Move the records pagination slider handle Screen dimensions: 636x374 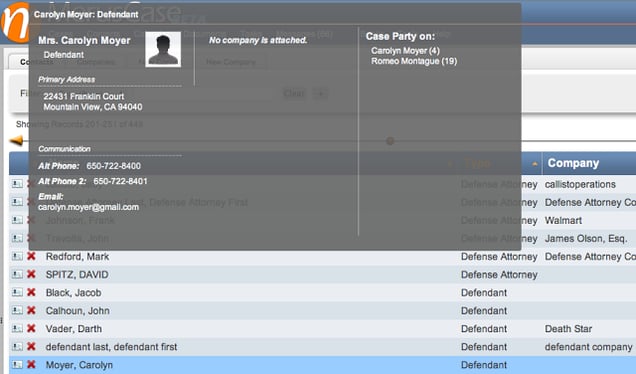pos(390,141)
